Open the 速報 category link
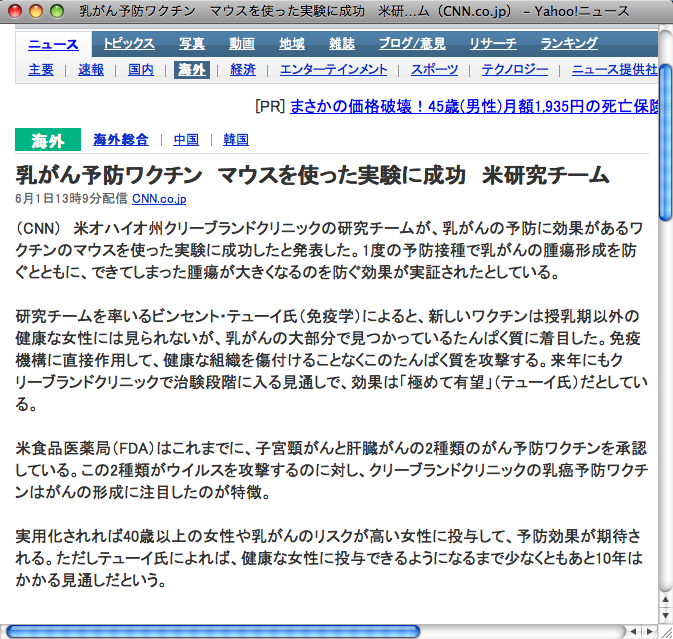The image size is (673, 639). (x=91, y=70)
